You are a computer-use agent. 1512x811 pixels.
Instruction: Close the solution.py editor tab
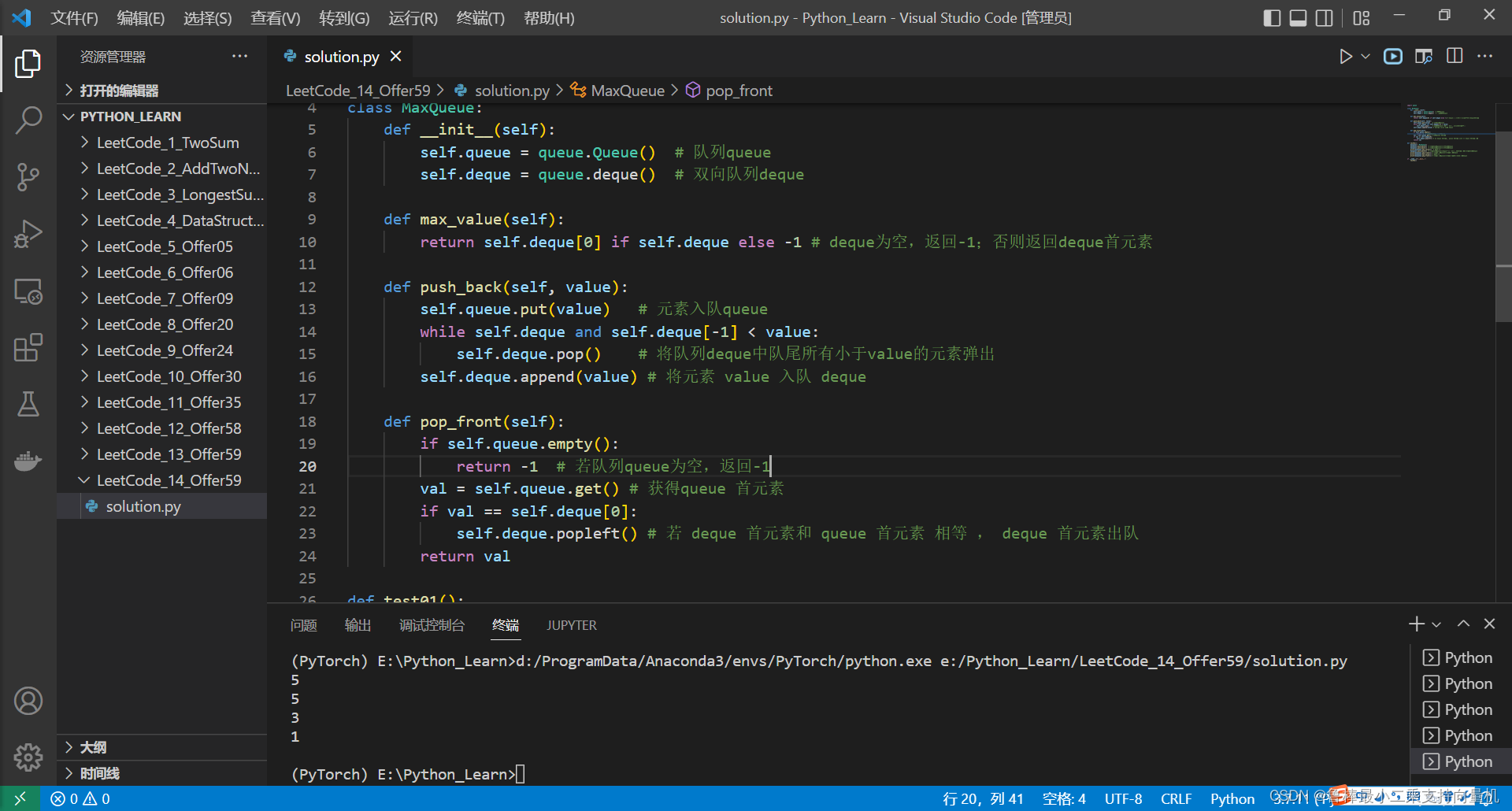396,57
